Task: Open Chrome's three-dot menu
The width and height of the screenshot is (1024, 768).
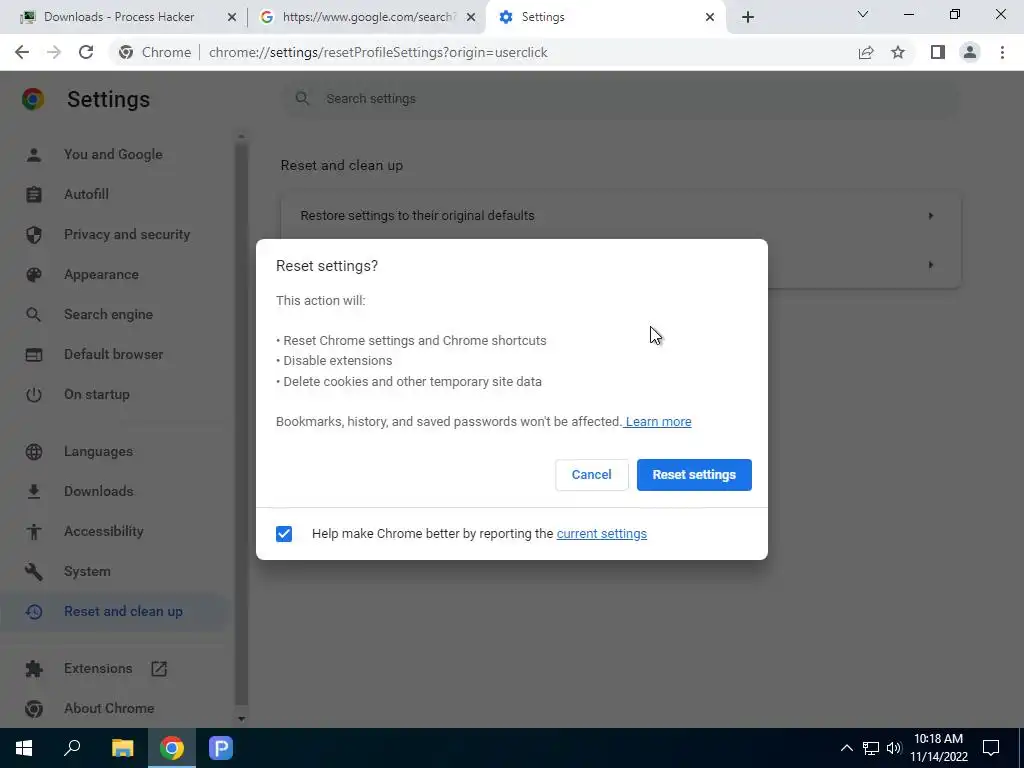Action: 1002,52
